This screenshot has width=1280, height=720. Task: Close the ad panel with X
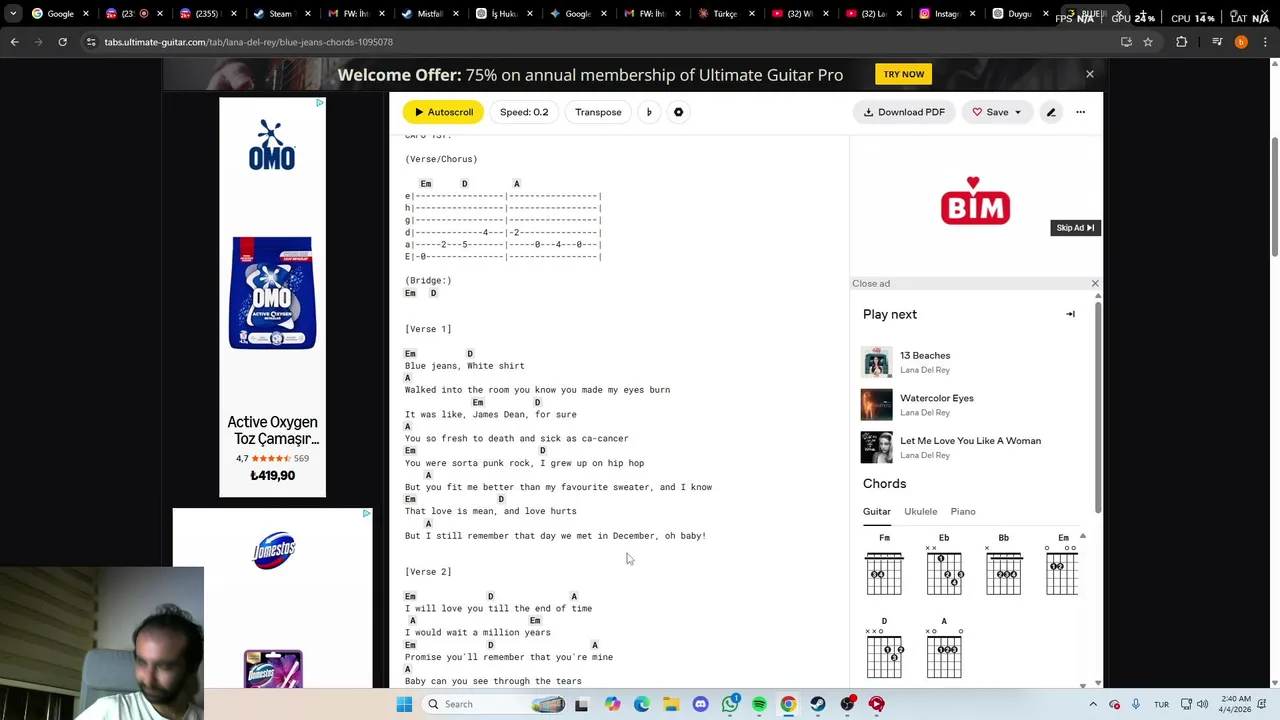[1095, 284]
